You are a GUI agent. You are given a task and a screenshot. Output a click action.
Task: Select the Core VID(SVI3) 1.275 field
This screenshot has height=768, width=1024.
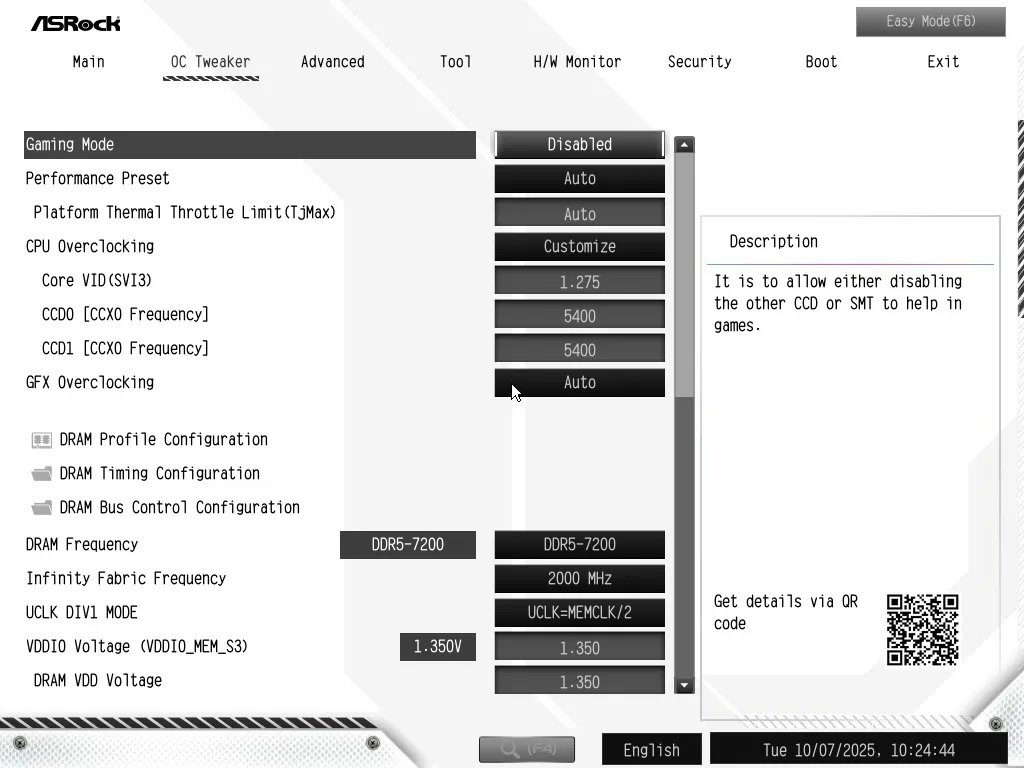click(579, 282)
